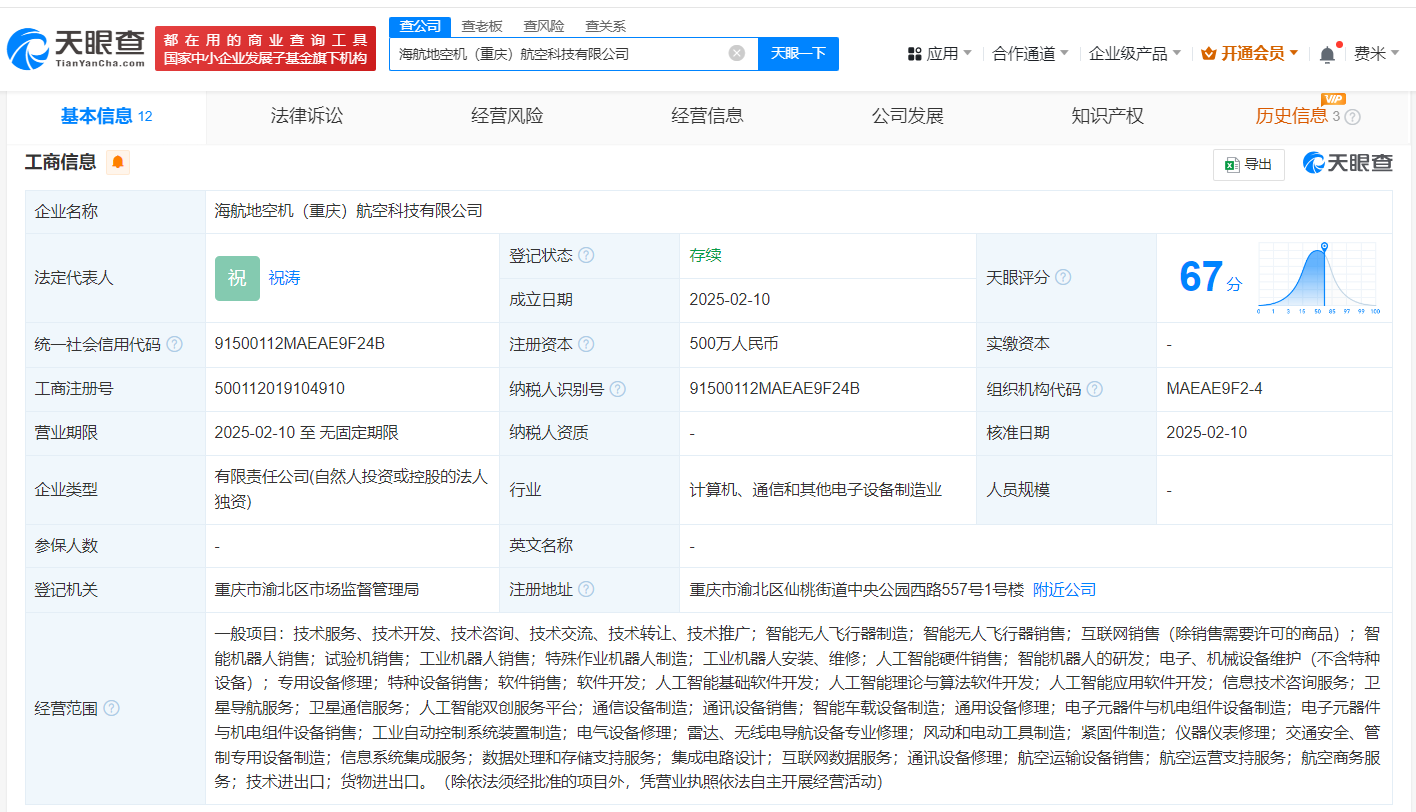Viewport: 1416px width, 812px height.
Task: Click the red promotional banner in header
Action: point(266,48)
